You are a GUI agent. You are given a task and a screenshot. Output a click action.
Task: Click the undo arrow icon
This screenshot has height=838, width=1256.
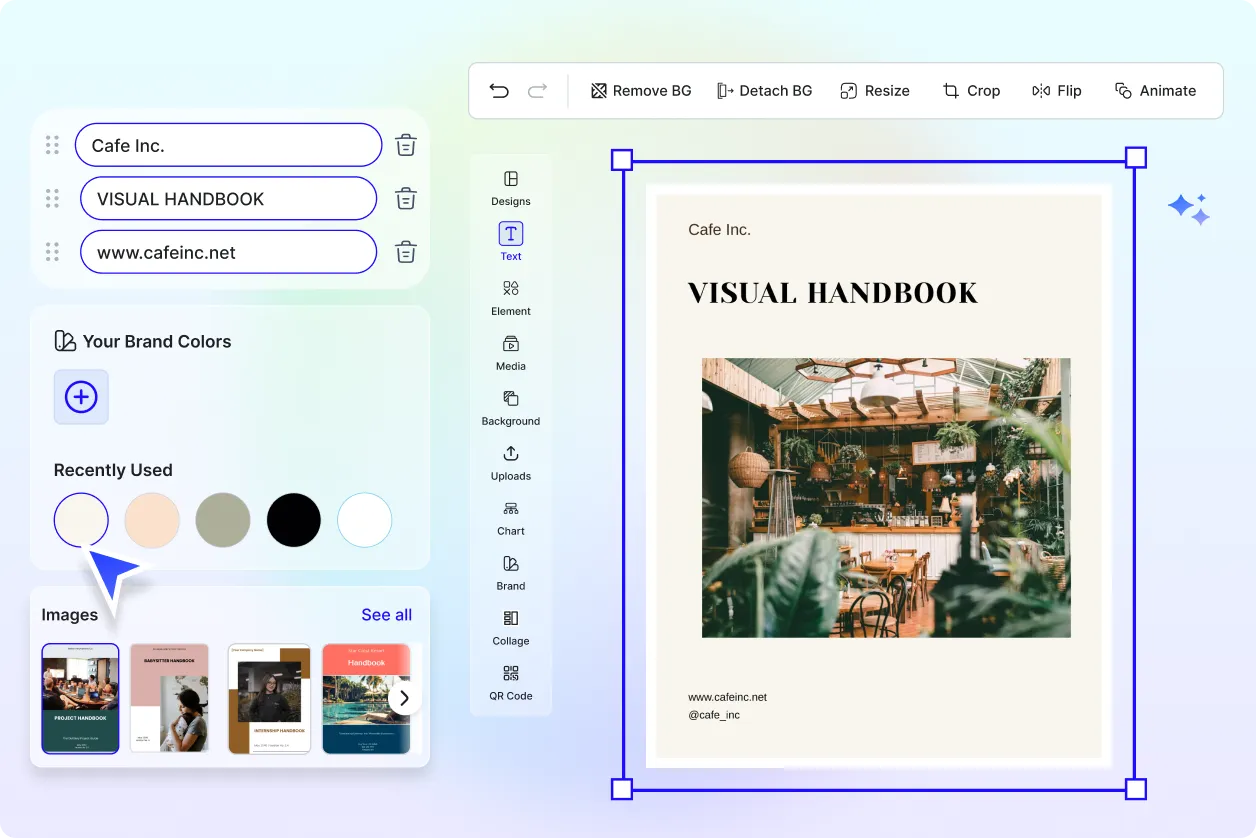[499, 91]
